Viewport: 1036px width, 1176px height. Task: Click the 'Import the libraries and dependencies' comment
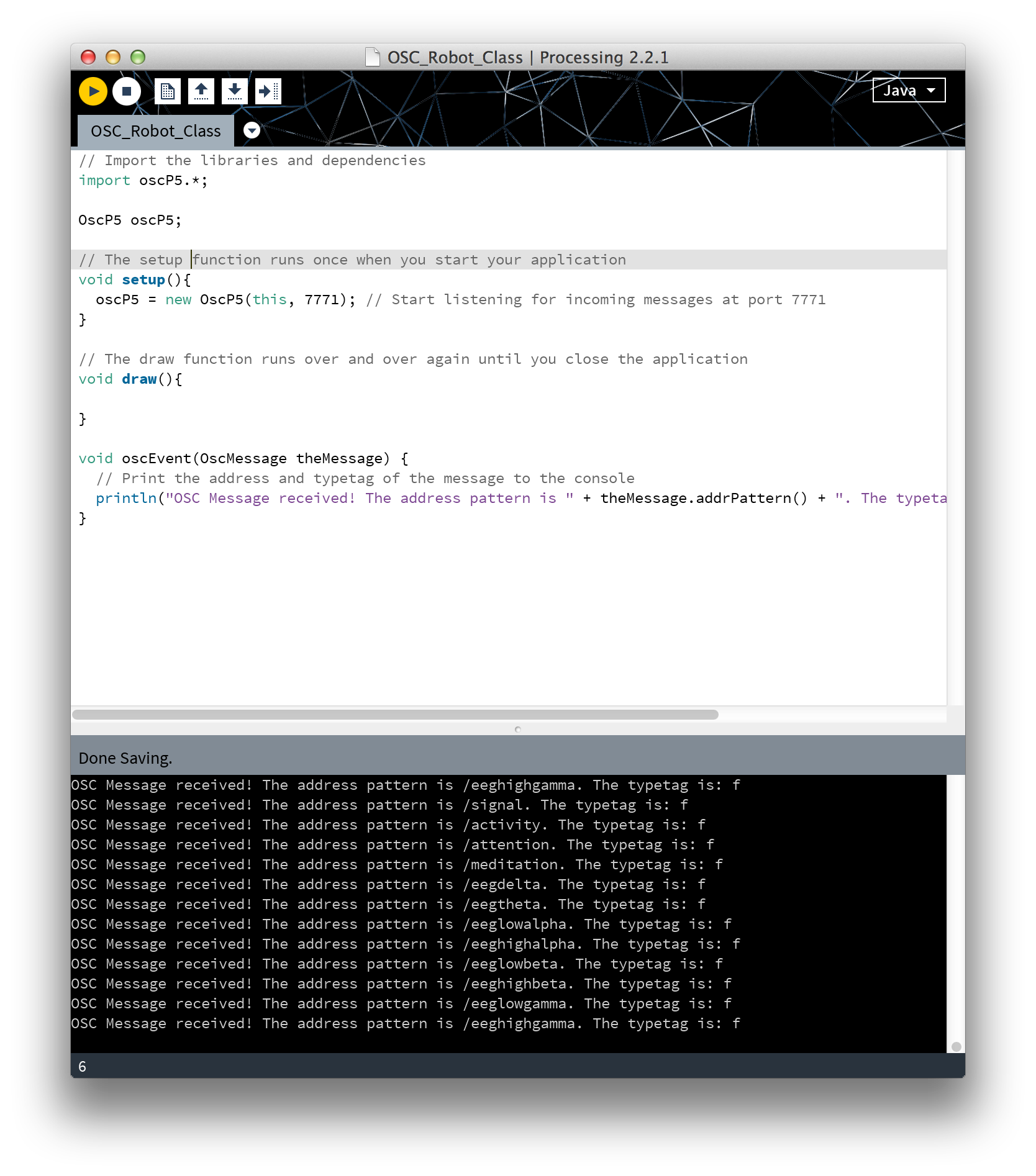point(252,160)
